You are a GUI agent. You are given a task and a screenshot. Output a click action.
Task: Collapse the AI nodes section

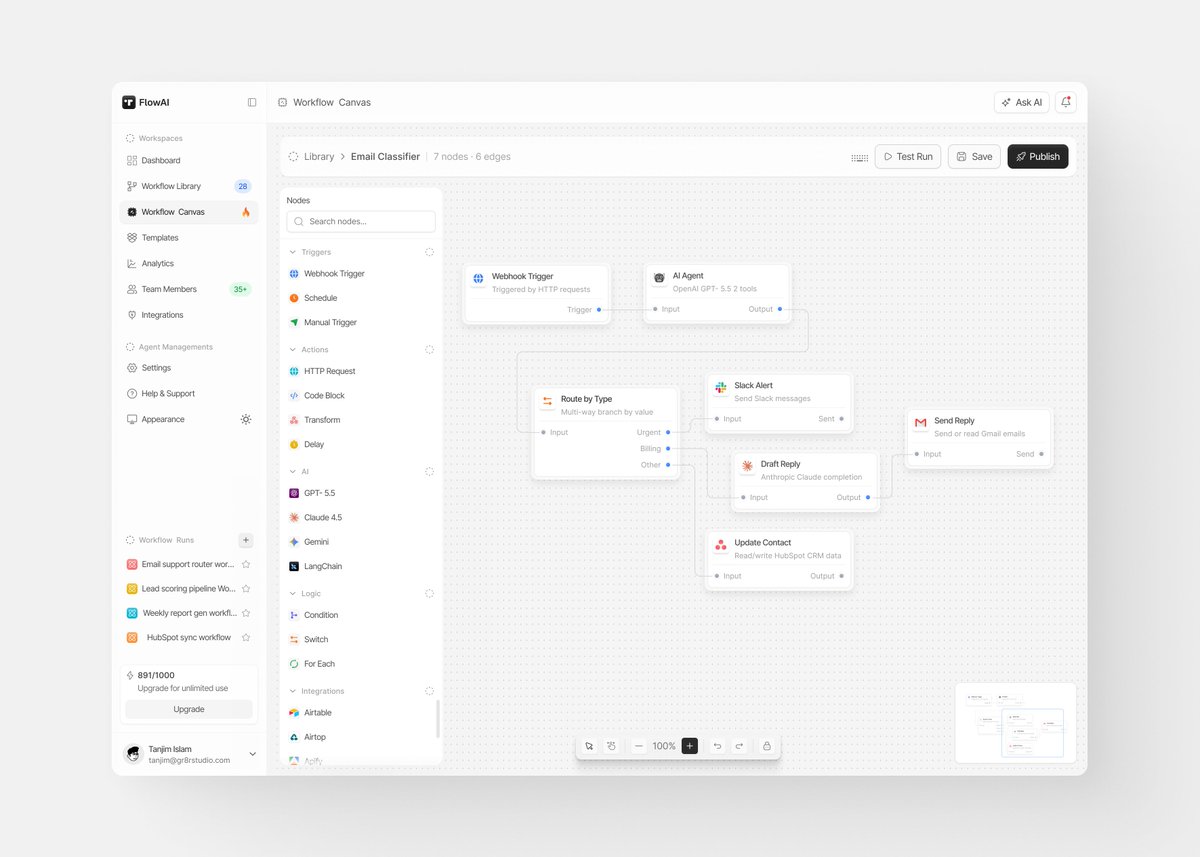(x=293, y=471)
